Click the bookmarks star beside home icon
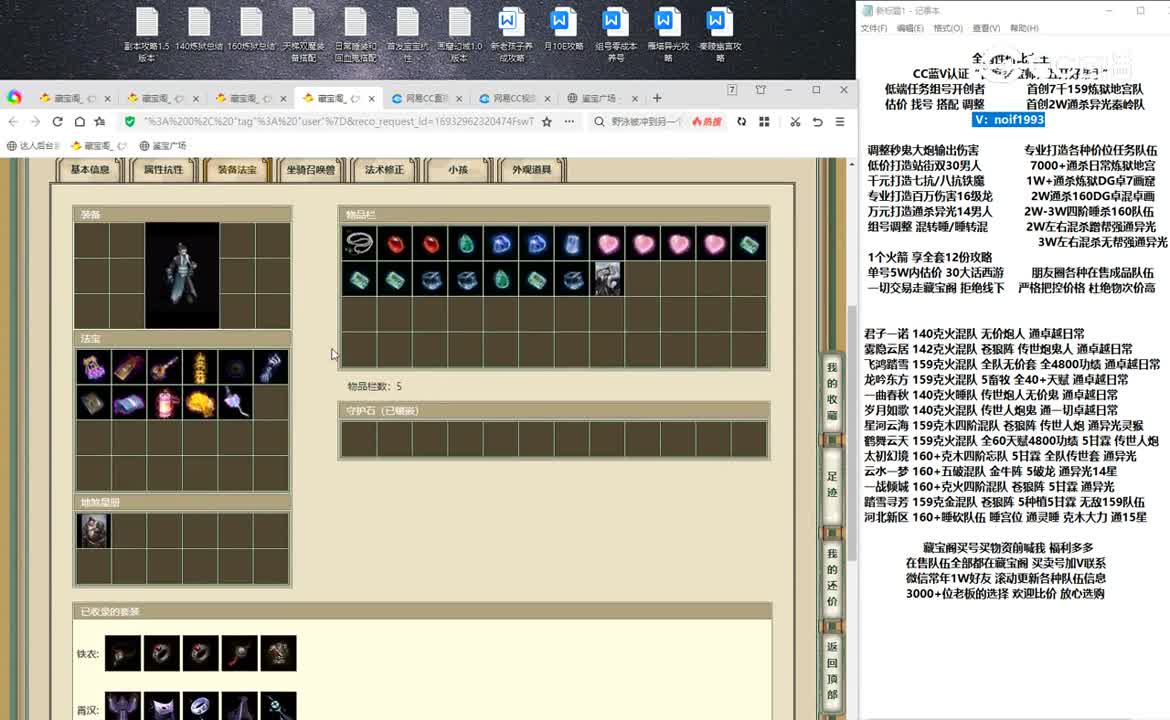The width and height of the screenshot is (1170, 720). pos(100,122)
